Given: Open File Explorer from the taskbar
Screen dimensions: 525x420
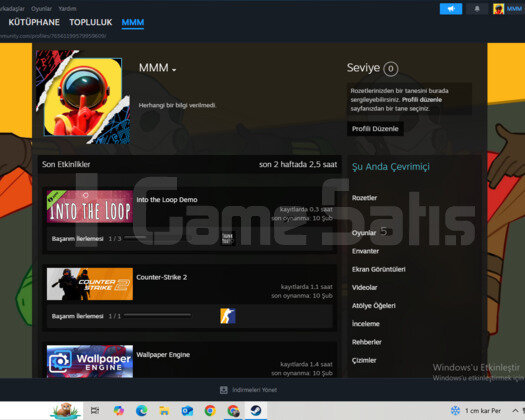Looking at the screenshot, I should coord(164,411).
